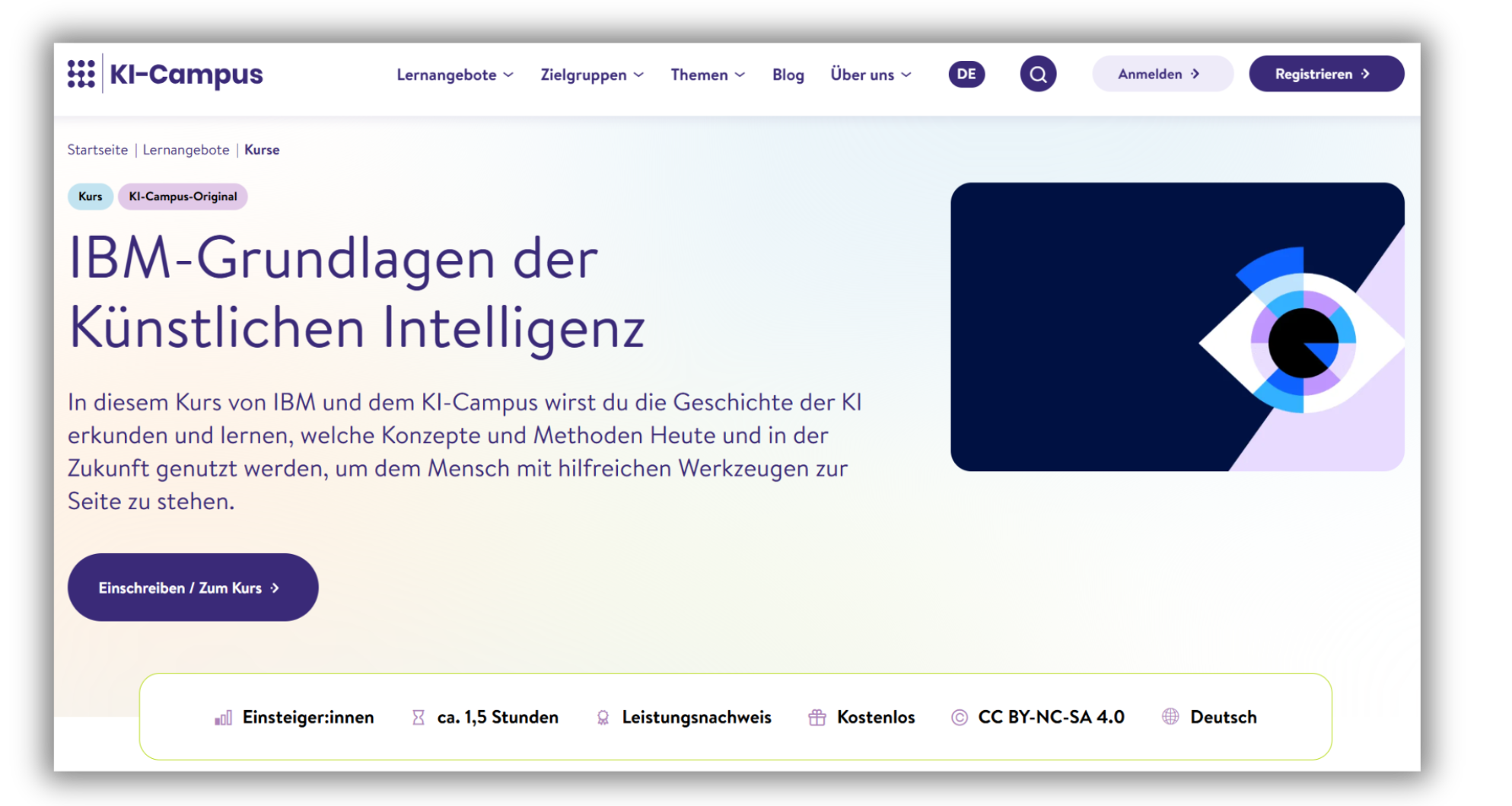The width and height of the screenshot is (1512, 806).
Task: Click the Einsteiger:innen level label
Action: click(x=308, y=718)
